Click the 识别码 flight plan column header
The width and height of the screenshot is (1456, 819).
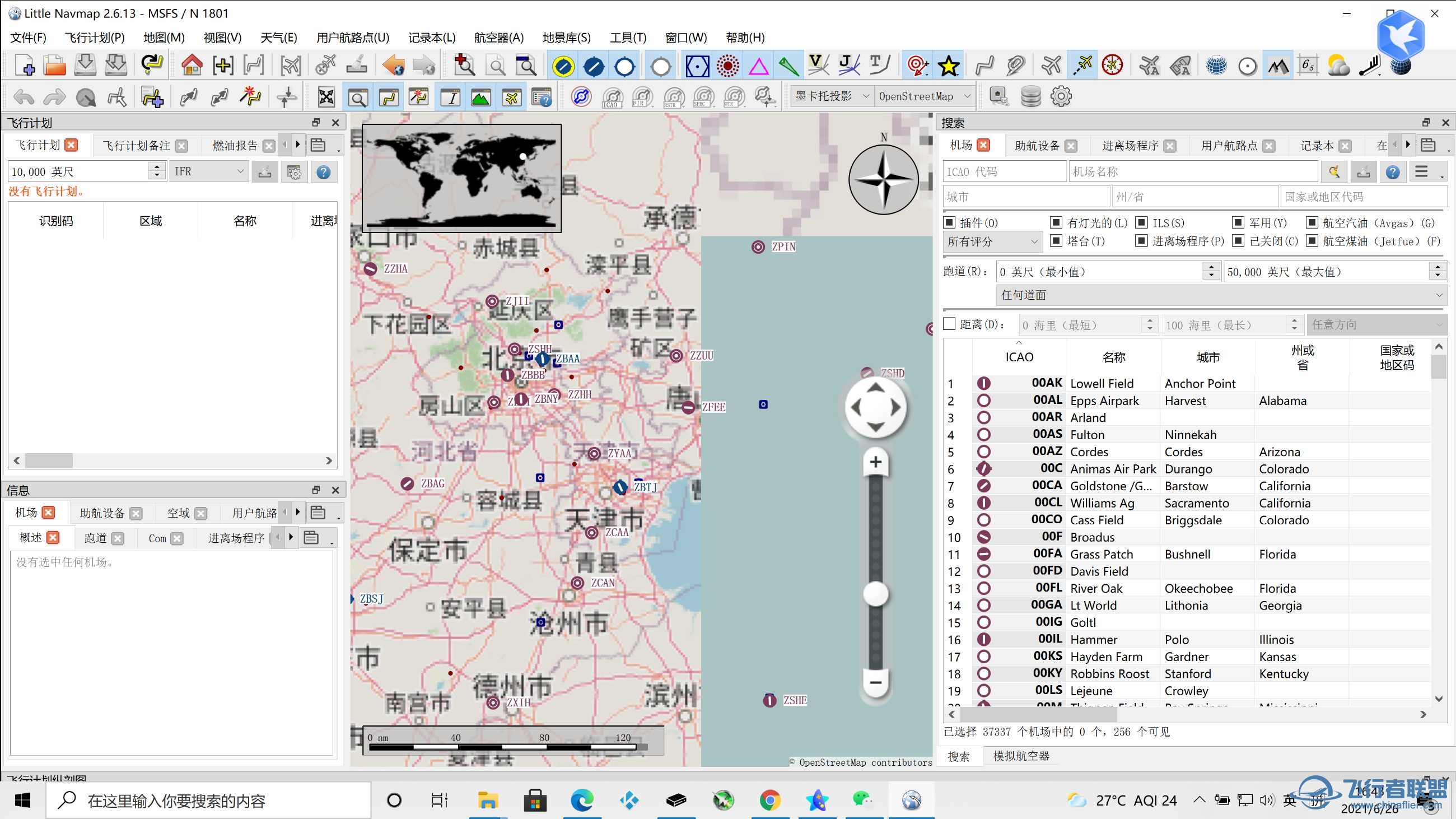tap(56, 221)
